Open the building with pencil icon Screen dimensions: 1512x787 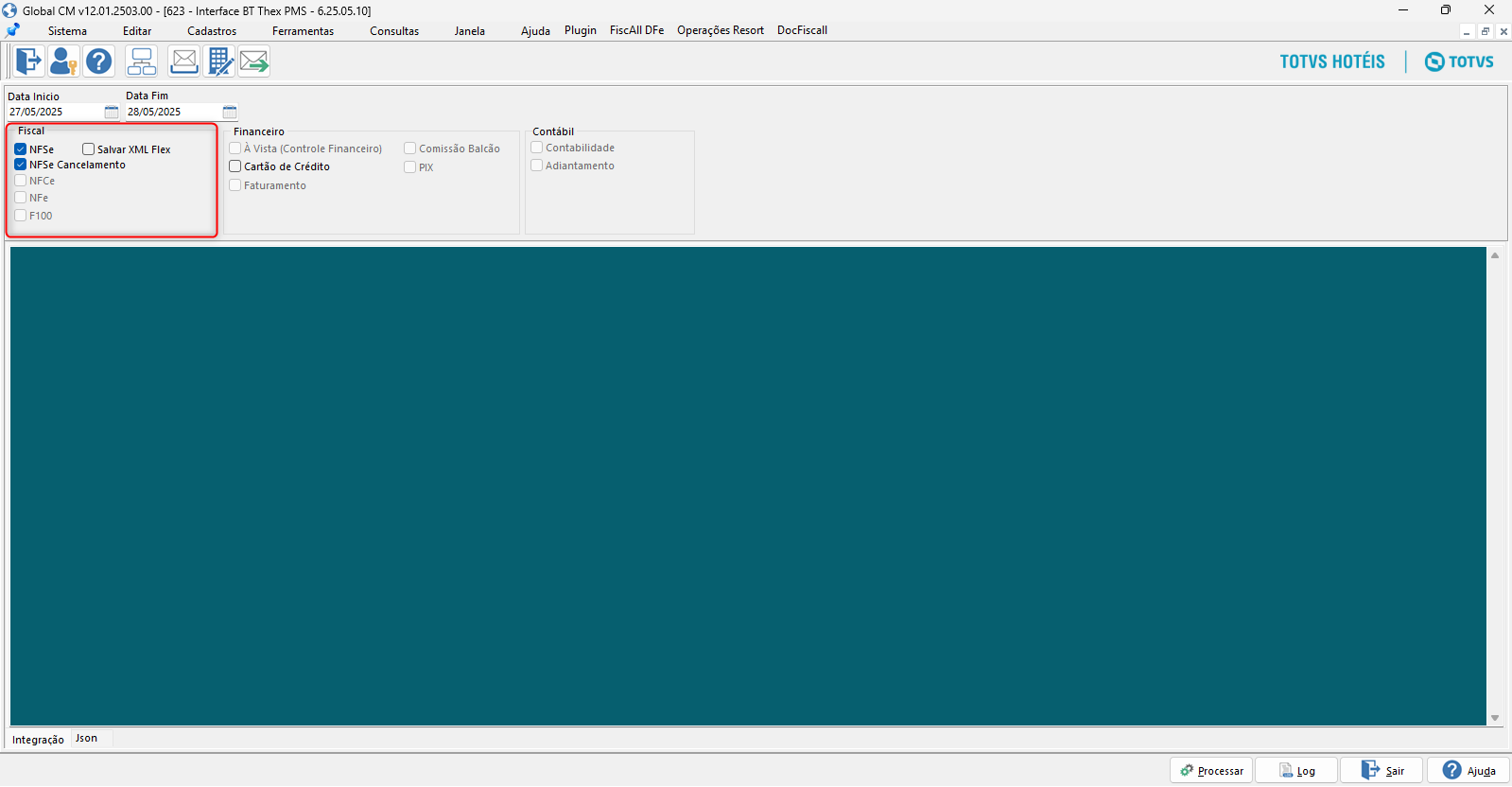click(219, 61)
